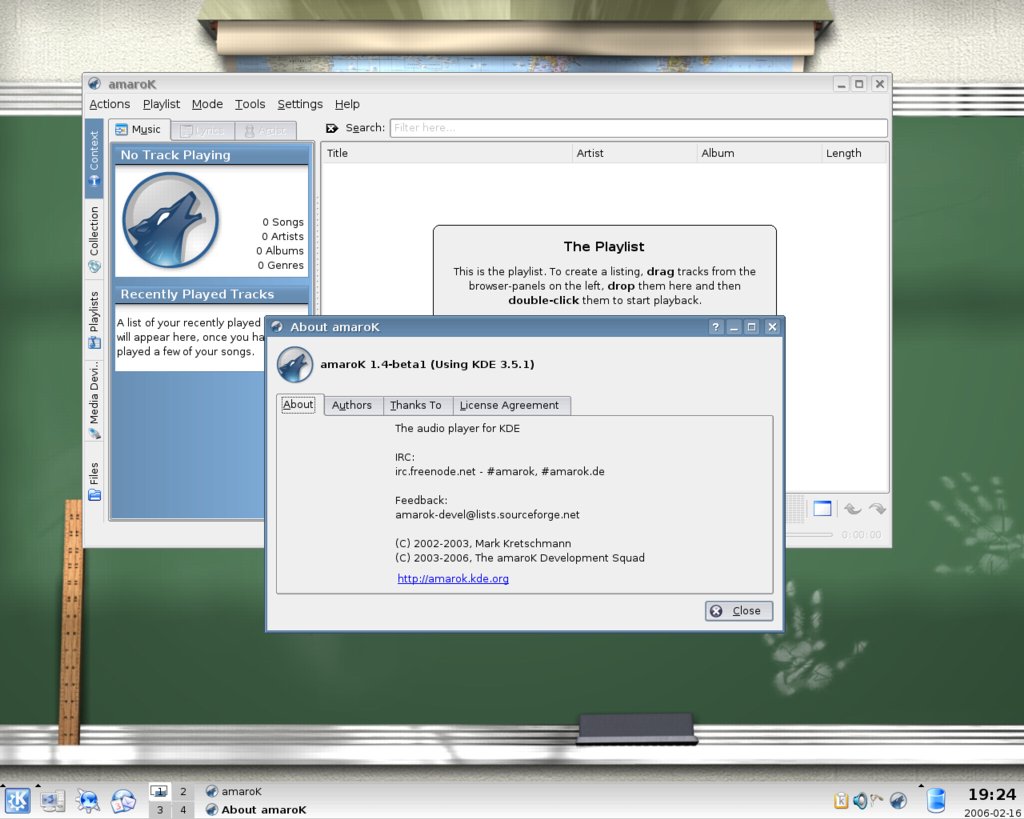Switch to virtual desktop 4
This screenshot has height=819, width=1024.
tap(183, 810)
